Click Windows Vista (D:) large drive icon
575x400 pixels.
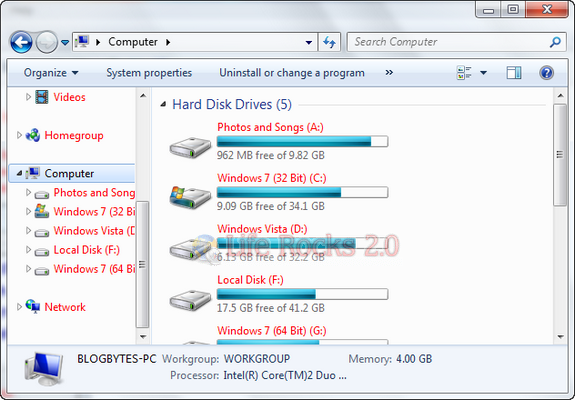(190, 249)
